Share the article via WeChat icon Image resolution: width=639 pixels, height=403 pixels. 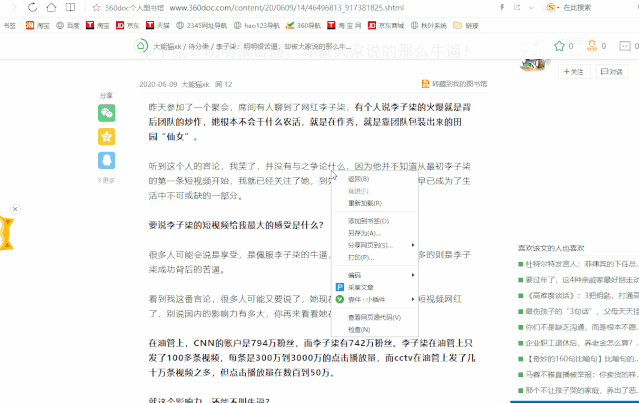coord(106,113)
